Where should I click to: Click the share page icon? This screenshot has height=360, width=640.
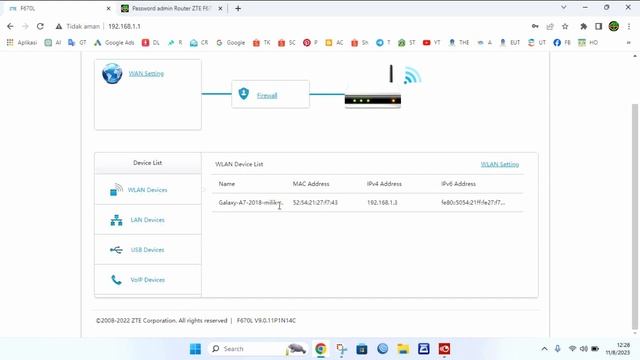point(550,26)
